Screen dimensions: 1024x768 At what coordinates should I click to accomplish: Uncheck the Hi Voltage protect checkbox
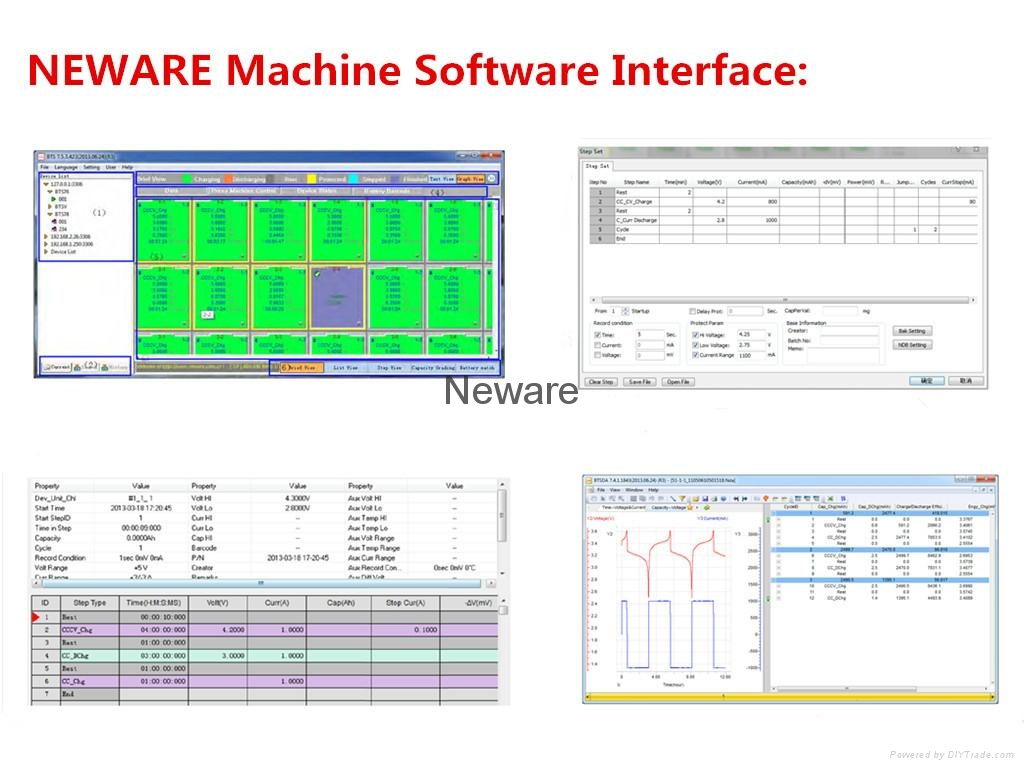(x=695, y=334)
